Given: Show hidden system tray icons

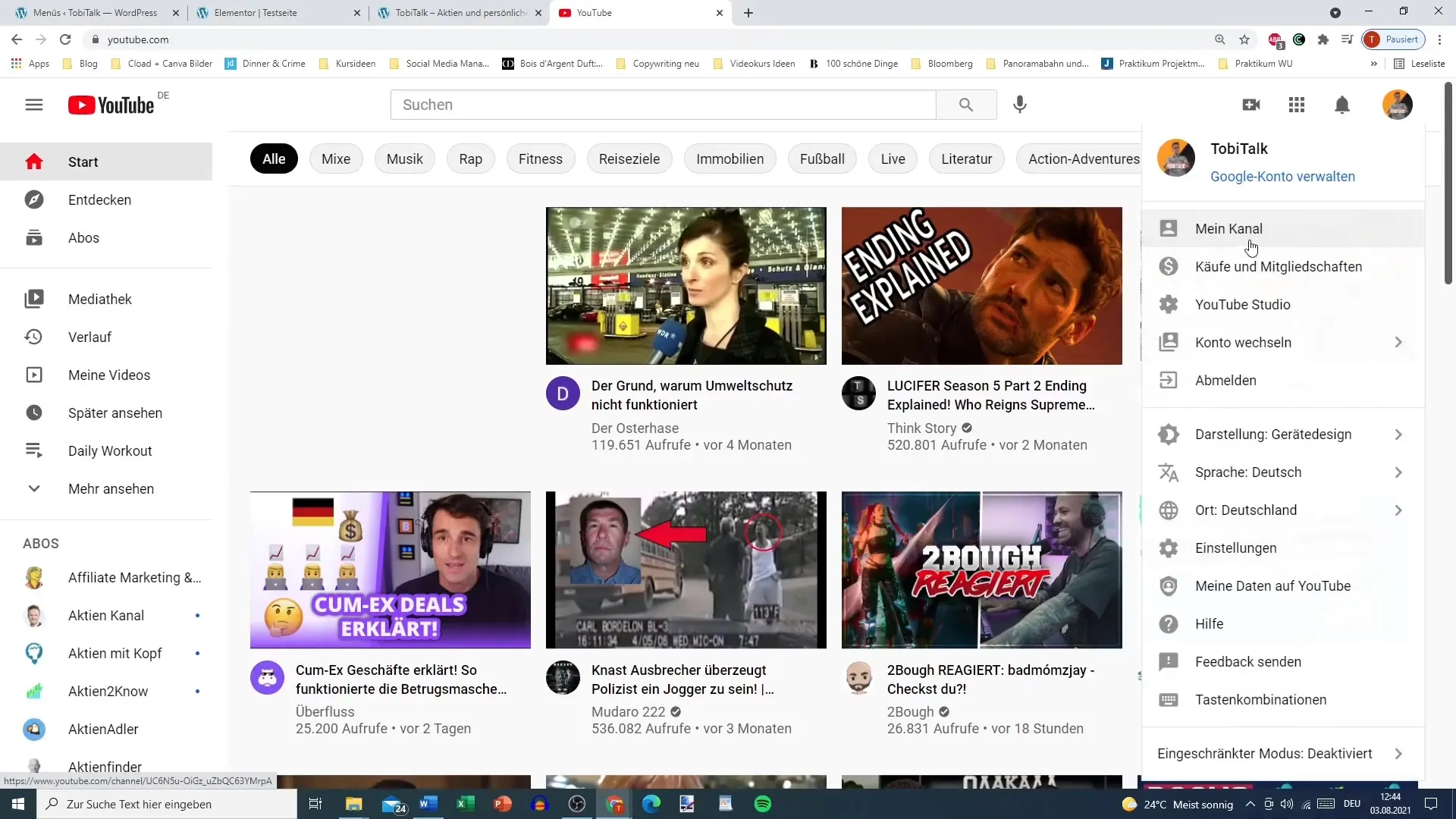Looking at the screenshot, I should (1250, 804).
